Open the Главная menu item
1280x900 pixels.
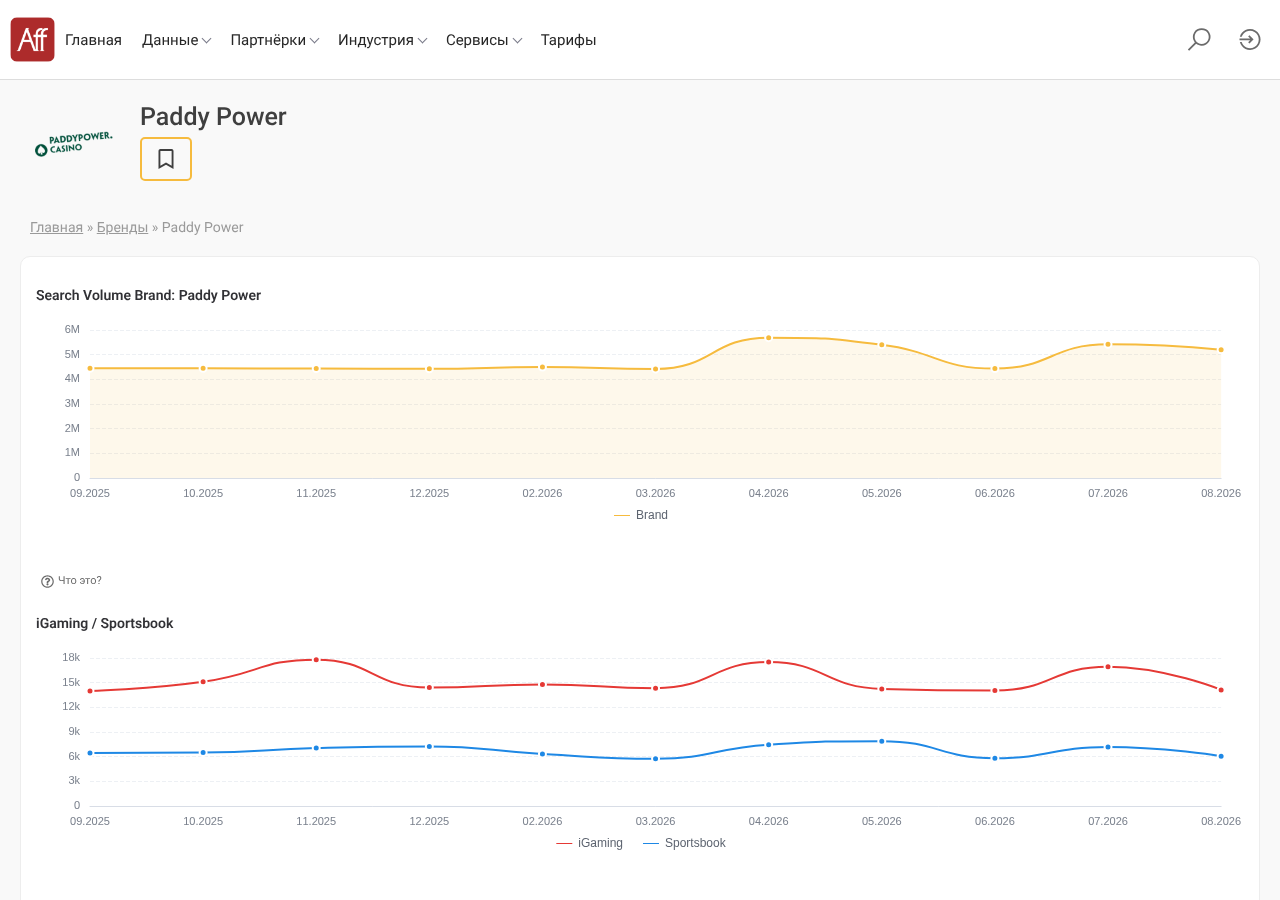[93, 40]
